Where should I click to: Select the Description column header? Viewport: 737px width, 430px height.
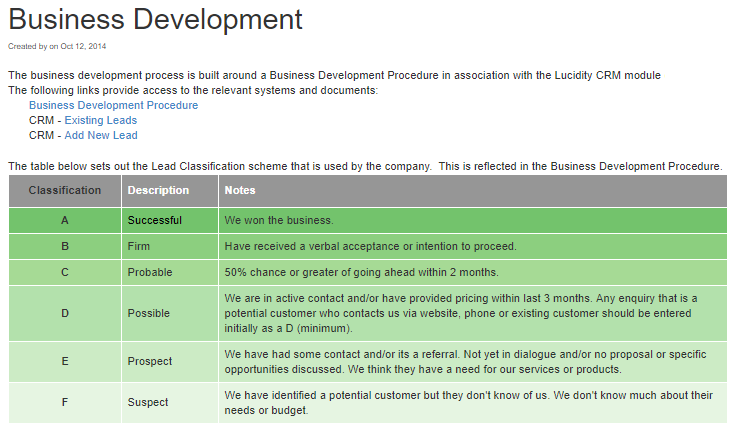158,190
